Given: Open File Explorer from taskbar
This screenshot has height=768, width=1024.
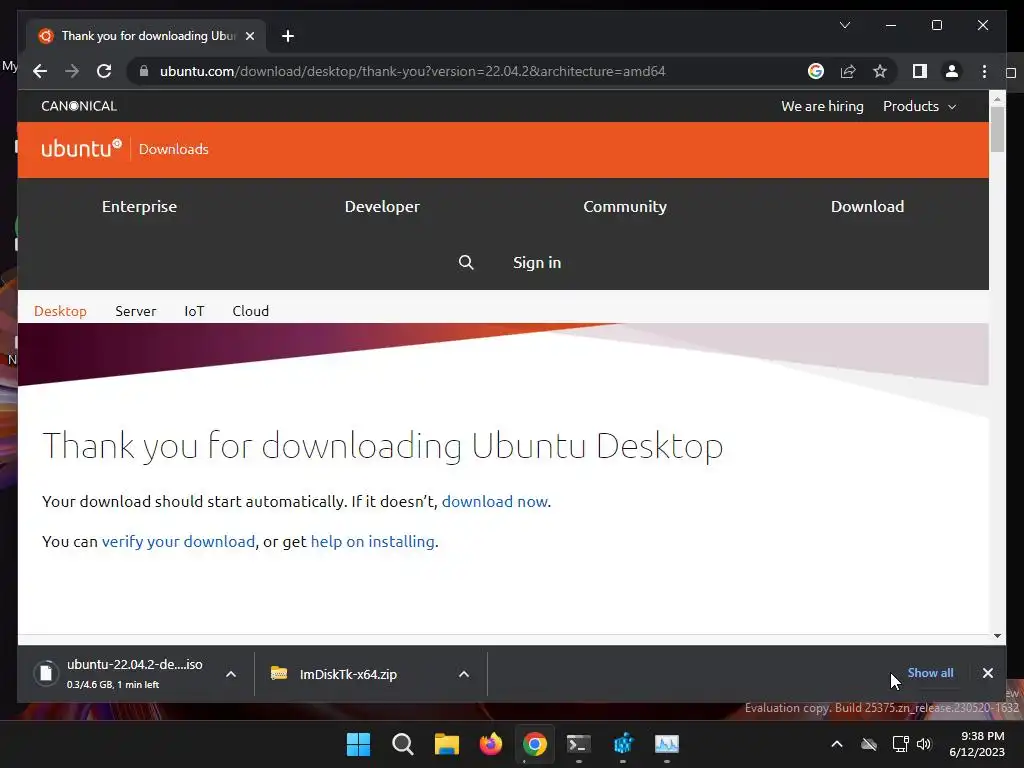Looking at the screenshot, I should tap(447, 744).
